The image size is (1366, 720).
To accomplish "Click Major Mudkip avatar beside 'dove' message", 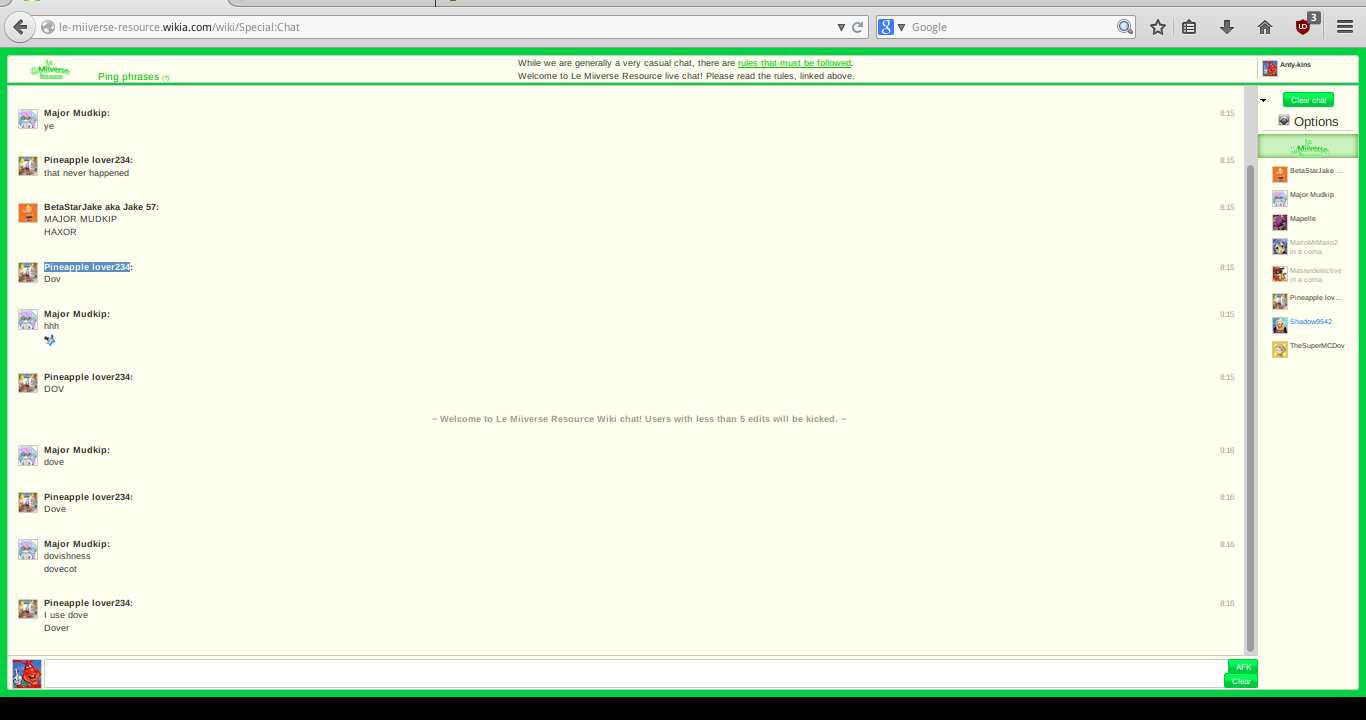I will (x=28, y=456).
